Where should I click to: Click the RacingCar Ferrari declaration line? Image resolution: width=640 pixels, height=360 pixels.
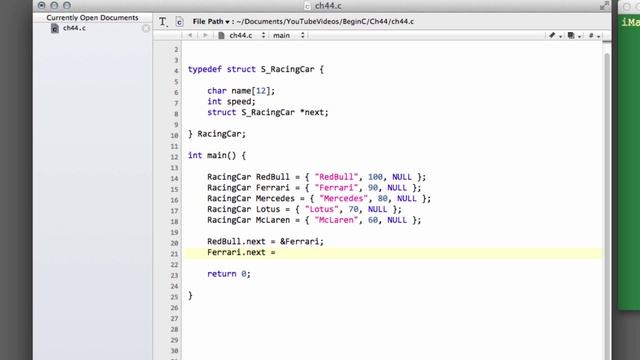[314, 188]
